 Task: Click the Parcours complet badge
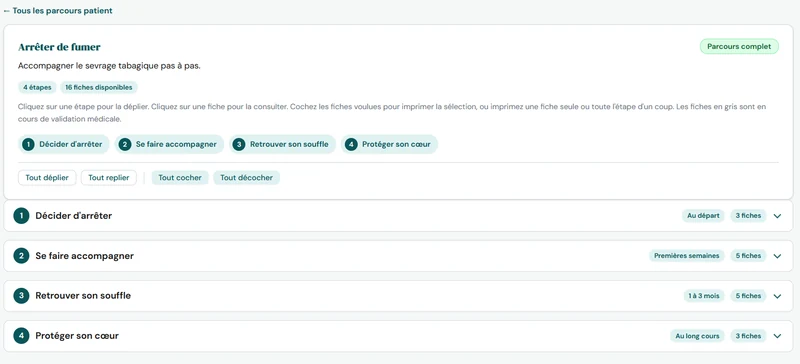[x=739, y=46]
